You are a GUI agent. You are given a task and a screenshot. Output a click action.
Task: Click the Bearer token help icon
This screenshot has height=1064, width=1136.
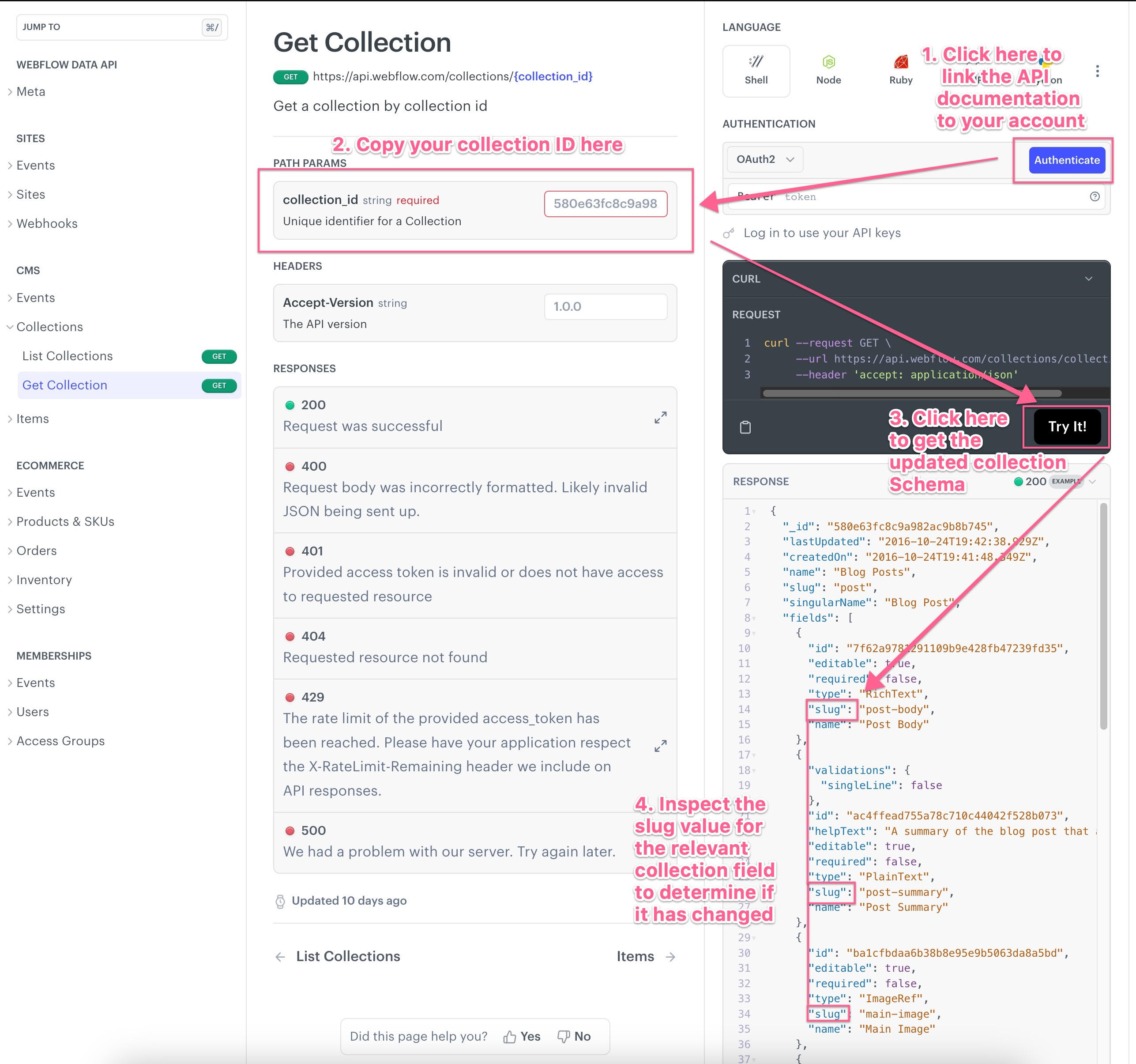tap(1094, 196)
